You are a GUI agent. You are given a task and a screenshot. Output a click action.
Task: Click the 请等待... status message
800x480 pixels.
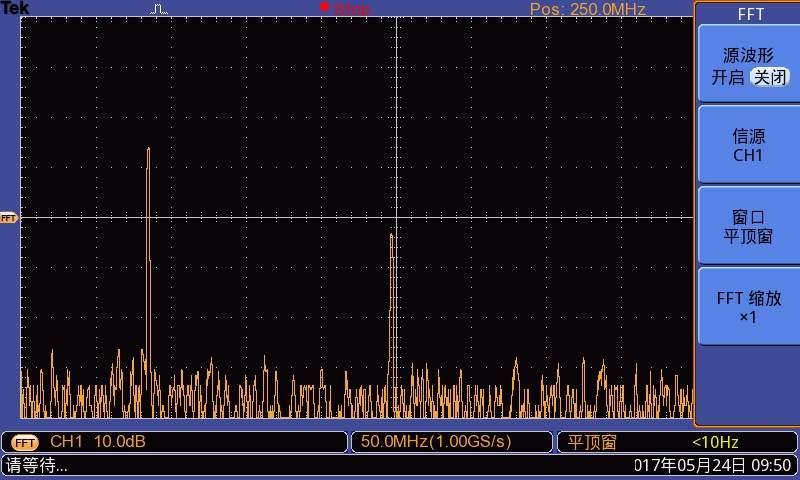(37, 465)
